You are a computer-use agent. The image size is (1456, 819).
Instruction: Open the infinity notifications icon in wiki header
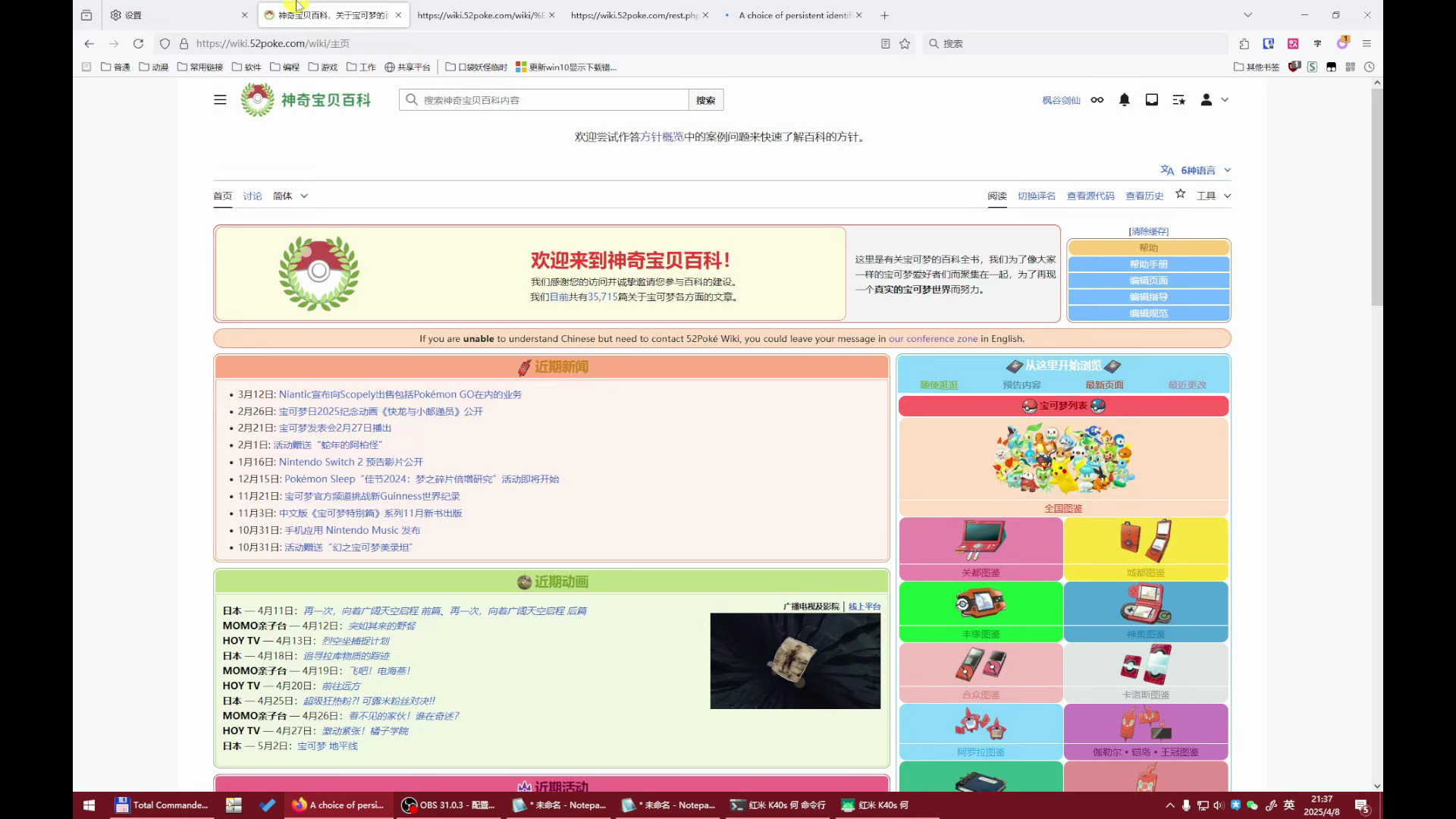coord(1097,100)
